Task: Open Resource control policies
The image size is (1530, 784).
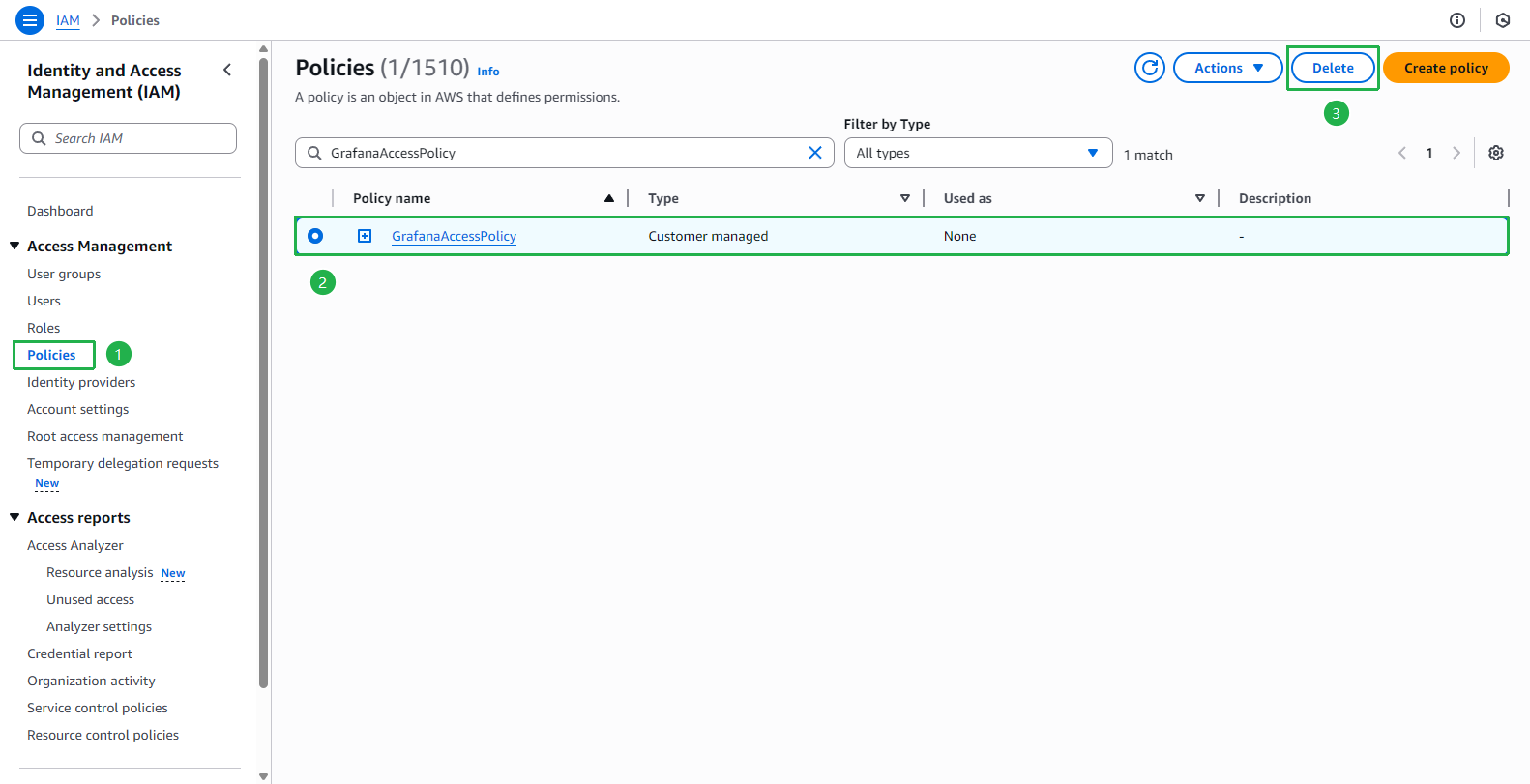Action: (103, 735)
